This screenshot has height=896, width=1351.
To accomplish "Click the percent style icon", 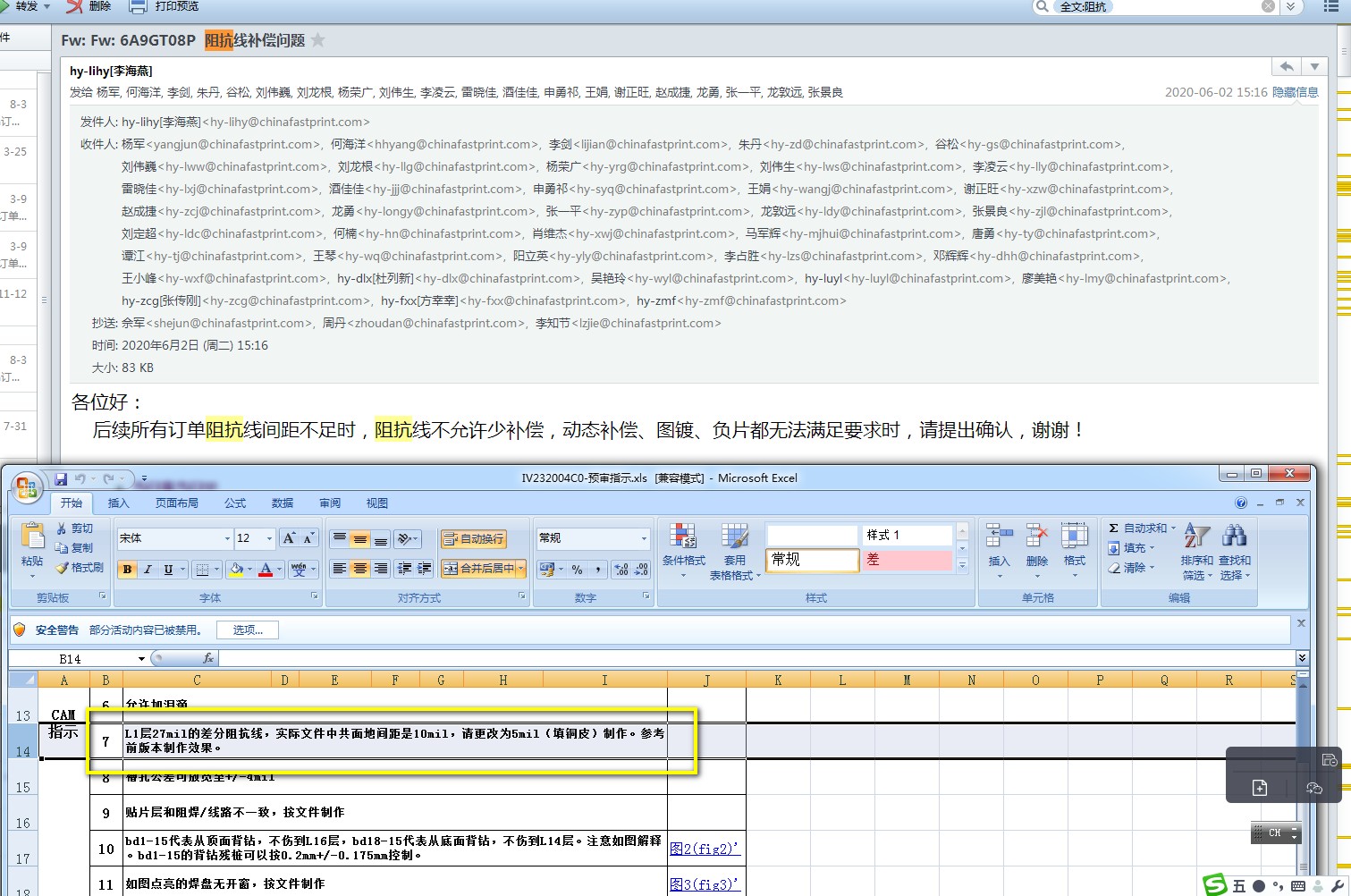I will 578,570.
